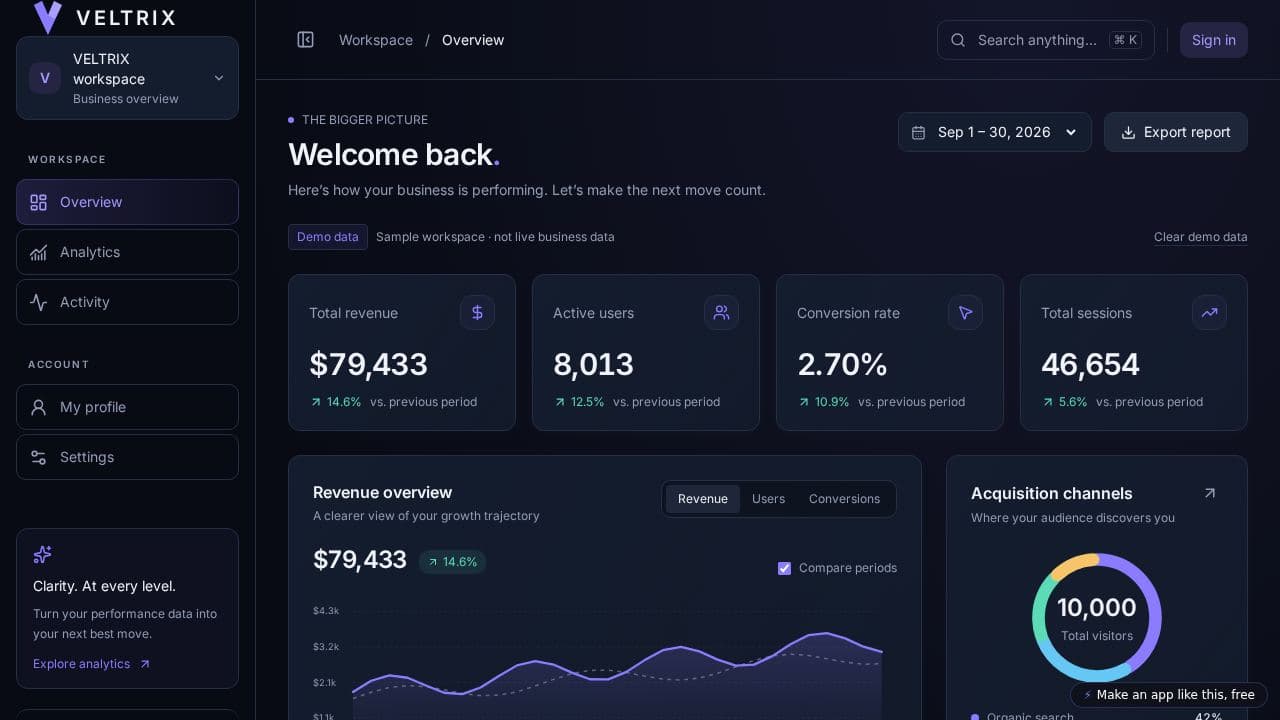Click the Clear demo data link
The height and width of the screenshot is (720, 1280).
tap(1201, 237)
